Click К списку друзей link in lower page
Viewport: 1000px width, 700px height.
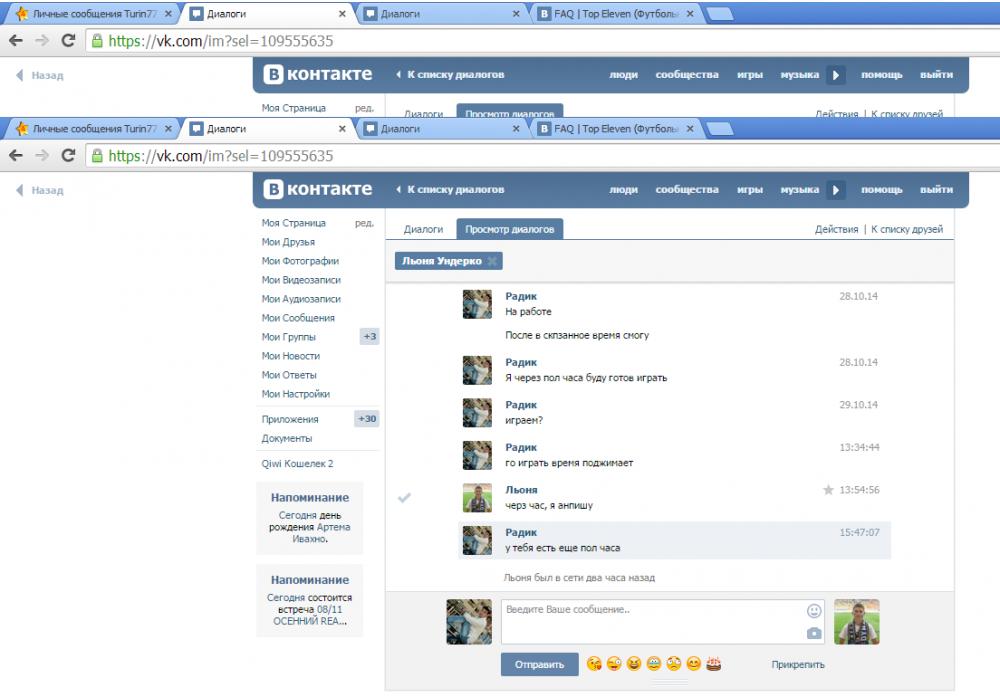pos(907,229)
